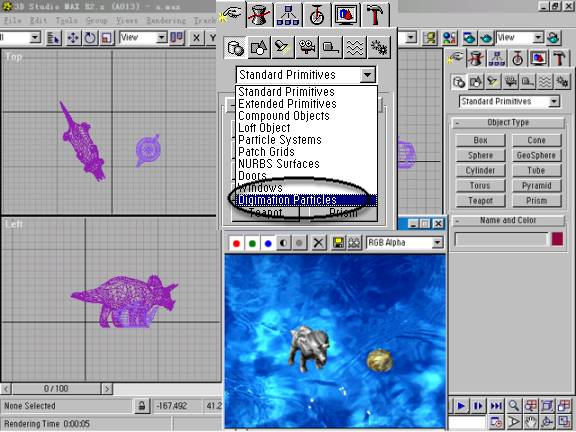
Task: Collapse the Object Type rollout
Action: pyautogui.click(x=508, y=123)
